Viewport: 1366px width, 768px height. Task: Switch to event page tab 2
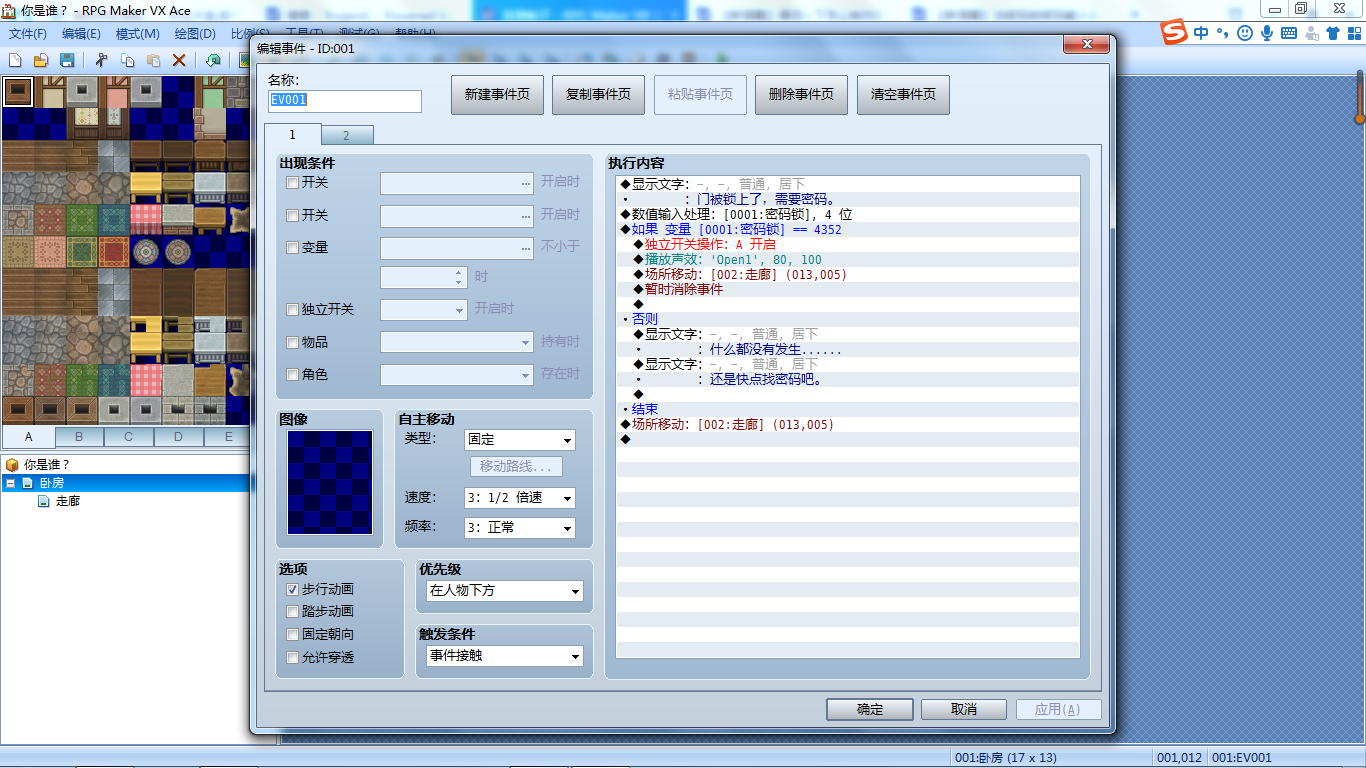(x=347, y=135)
